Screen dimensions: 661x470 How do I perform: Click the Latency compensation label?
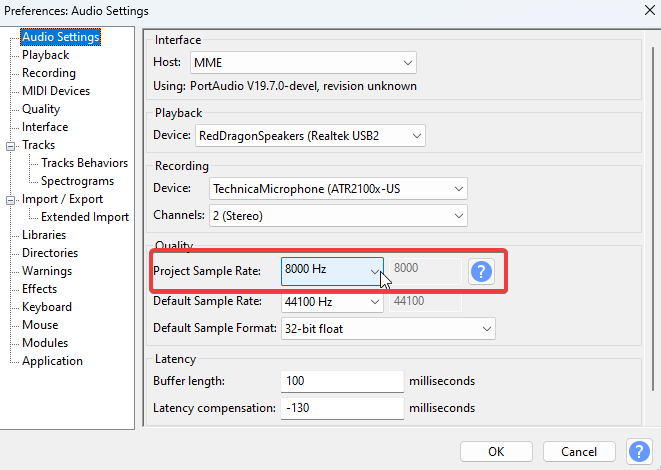pyautogui.click(x=214, y=408)
